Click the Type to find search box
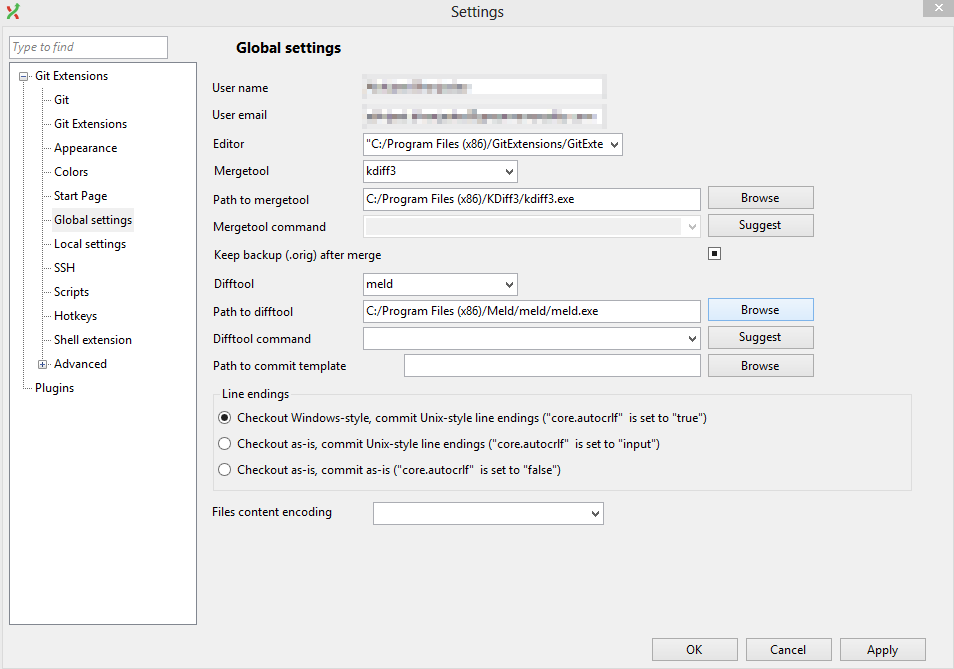 point(89,47)
